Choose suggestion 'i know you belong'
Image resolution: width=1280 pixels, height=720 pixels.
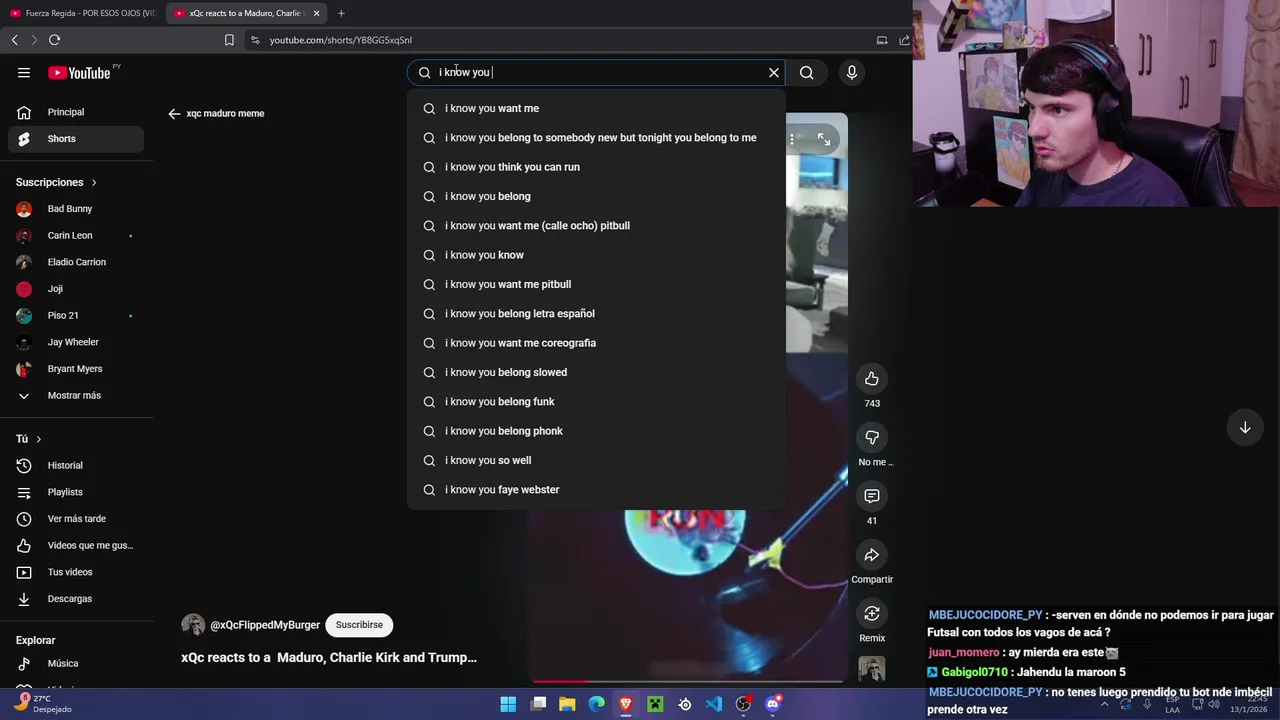click(596, 196)
